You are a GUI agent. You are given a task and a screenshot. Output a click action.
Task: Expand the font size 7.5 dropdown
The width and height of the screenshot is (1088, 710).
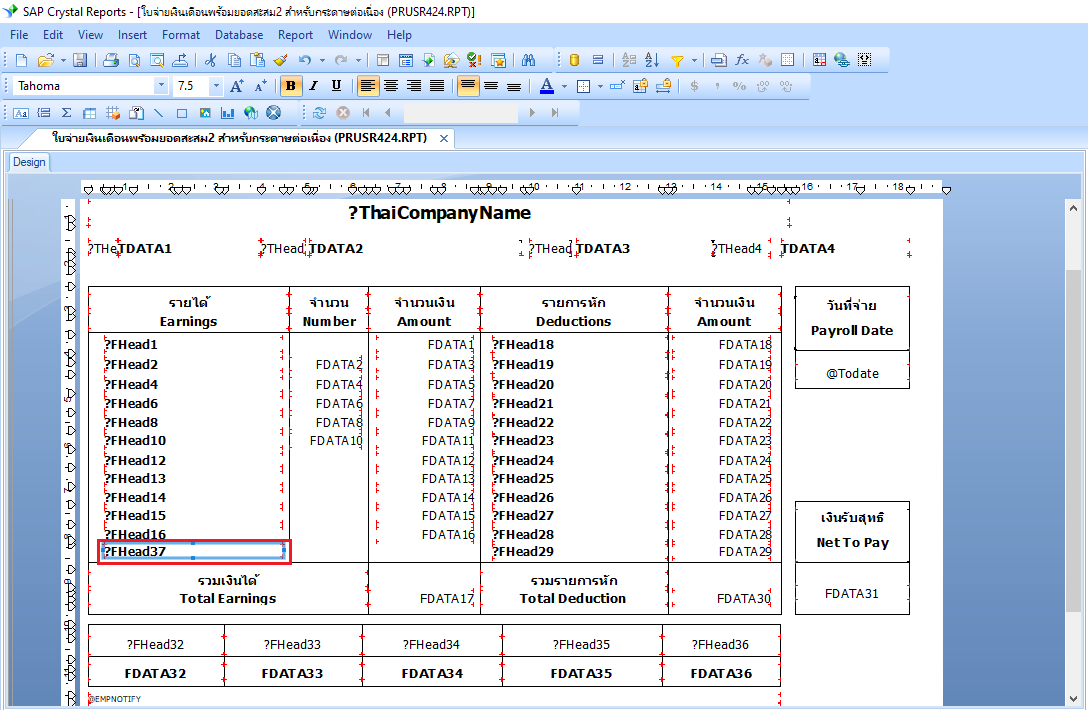[215, 86]
